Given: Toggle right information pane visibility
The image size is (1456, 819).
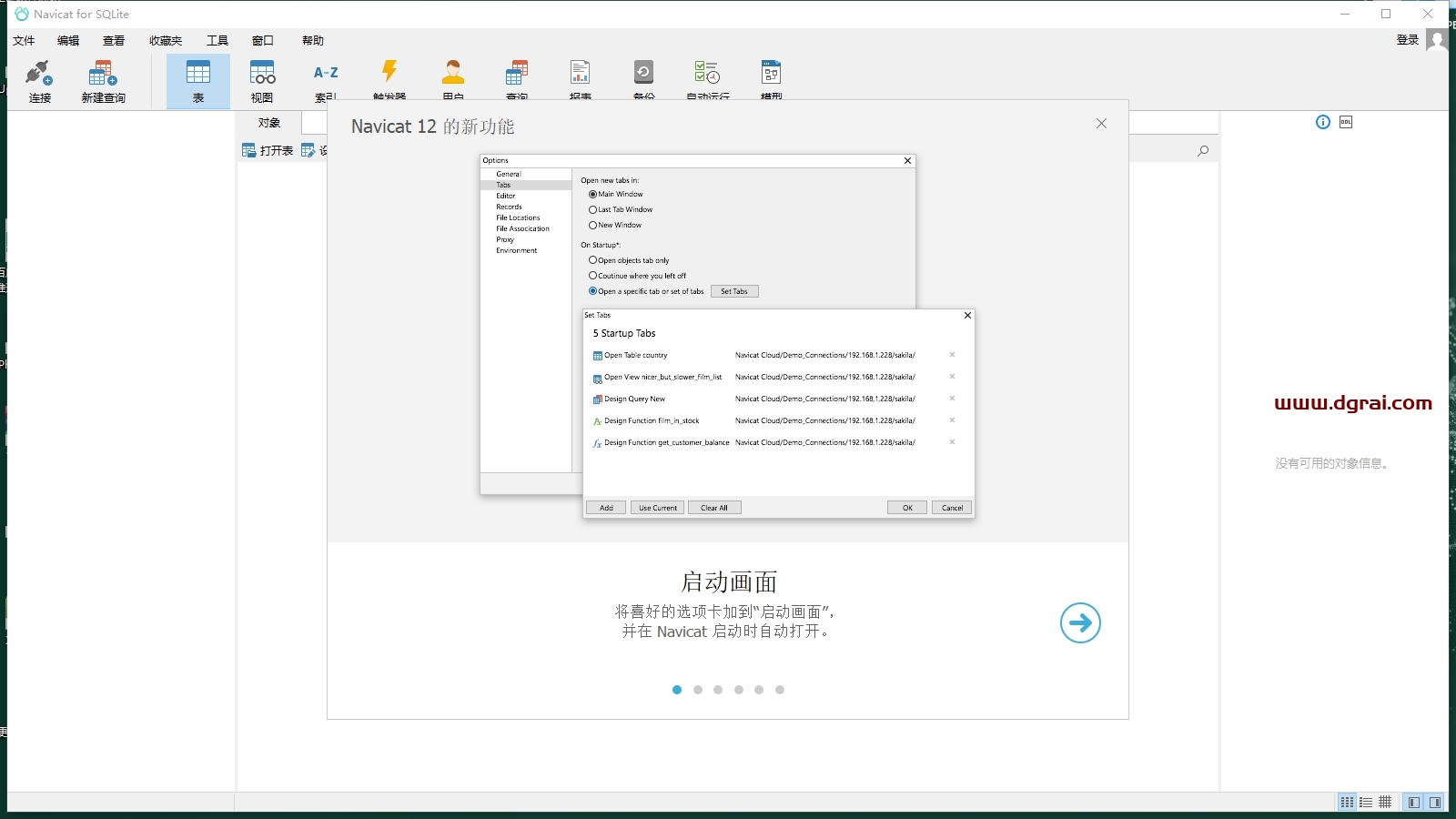Looking at the screenshot, I should click(1435, 803).
